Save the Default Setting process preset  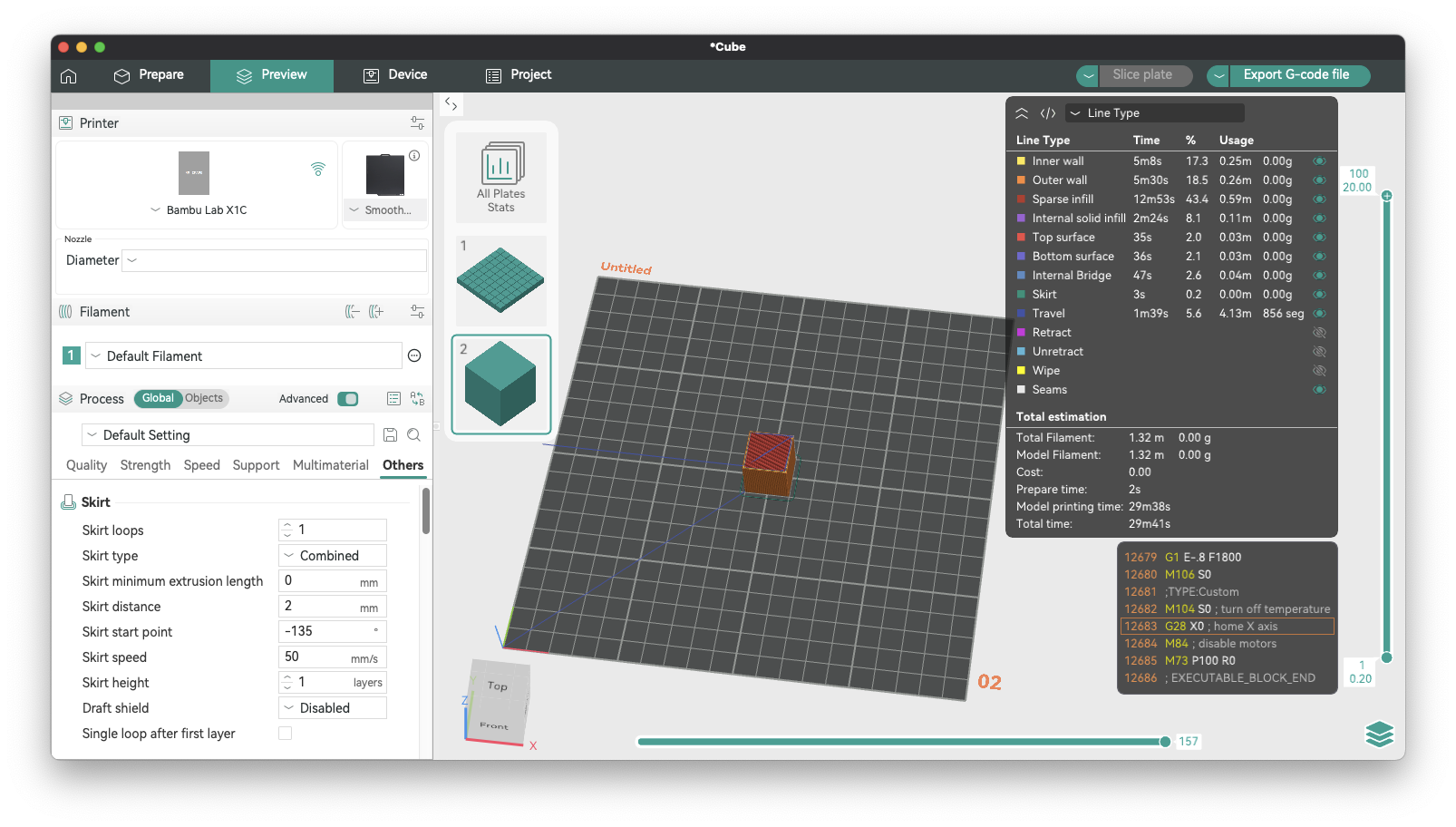tap(390, 435)
